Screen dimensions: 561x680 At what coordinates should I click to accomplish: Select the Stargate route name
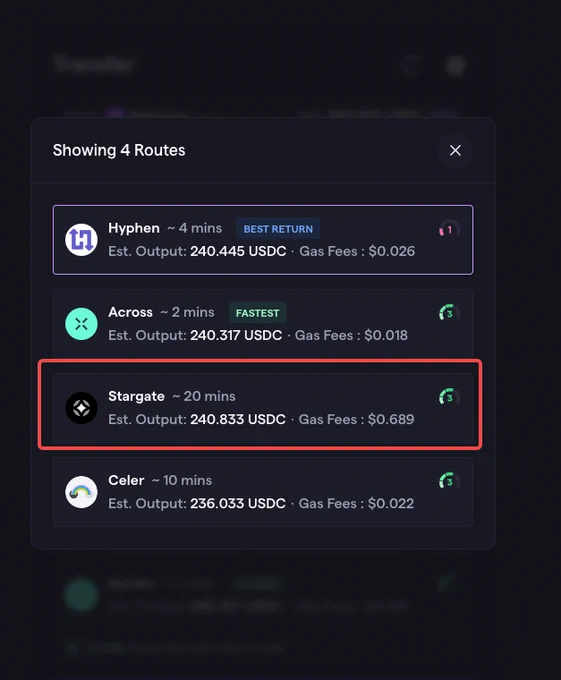(137, 397)
